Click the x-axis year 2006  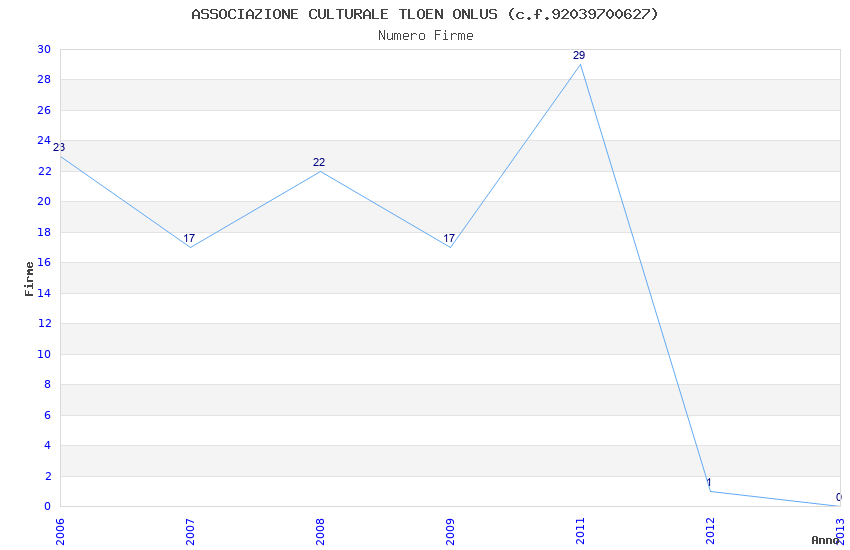pyautogui.click(x=60, y=531)
